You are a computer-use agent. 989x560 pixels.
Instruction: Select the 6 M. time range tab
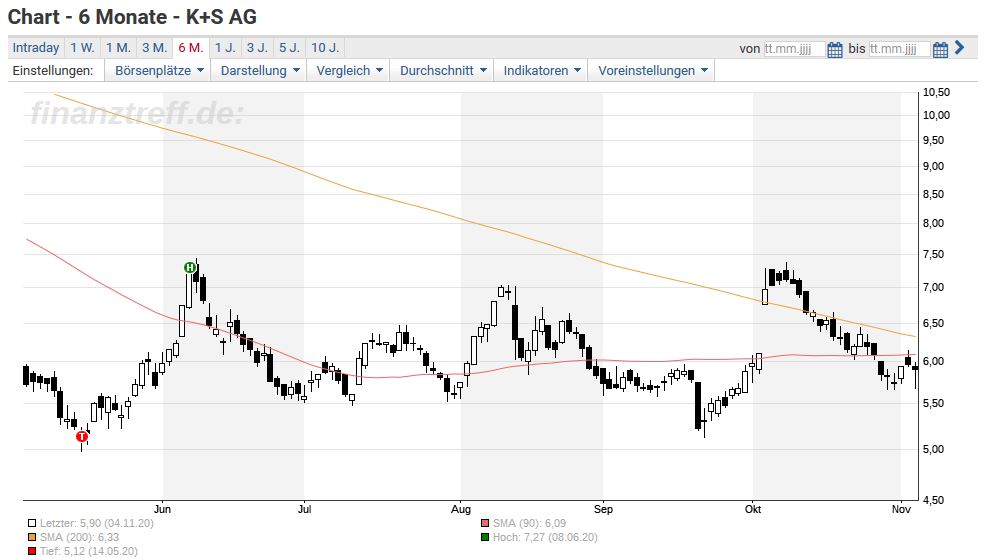(x=190, y=48)
